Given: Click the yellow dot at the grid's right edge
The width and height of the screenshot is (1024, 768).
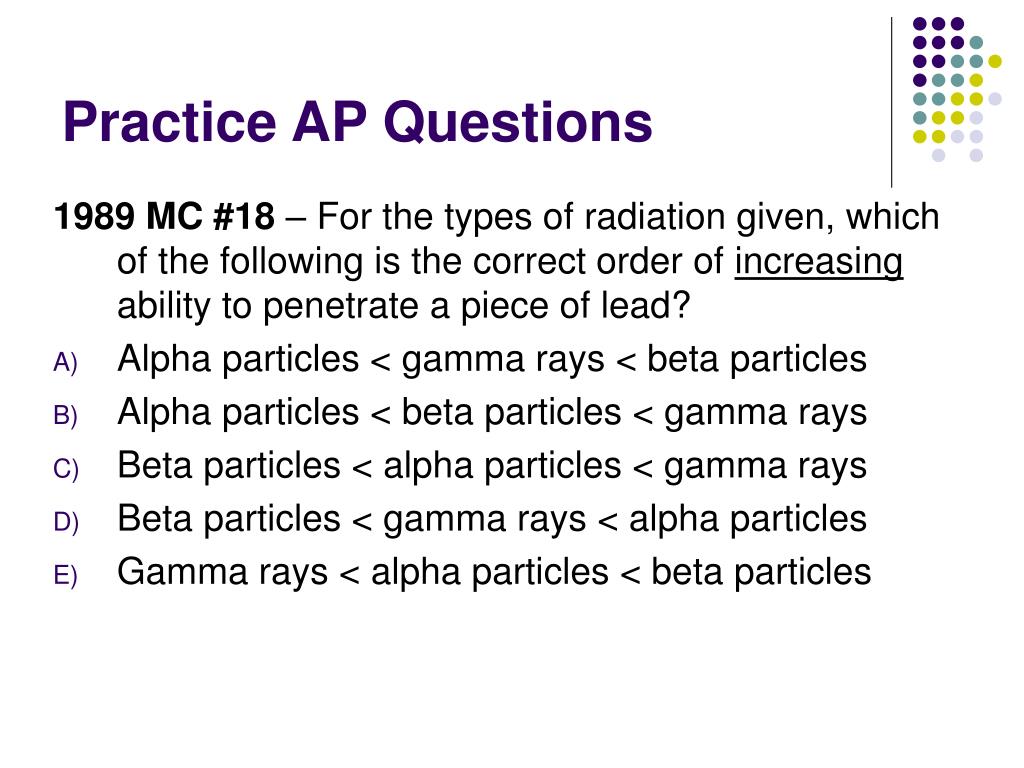Looking at the screenshot, I should pos(995,61).
